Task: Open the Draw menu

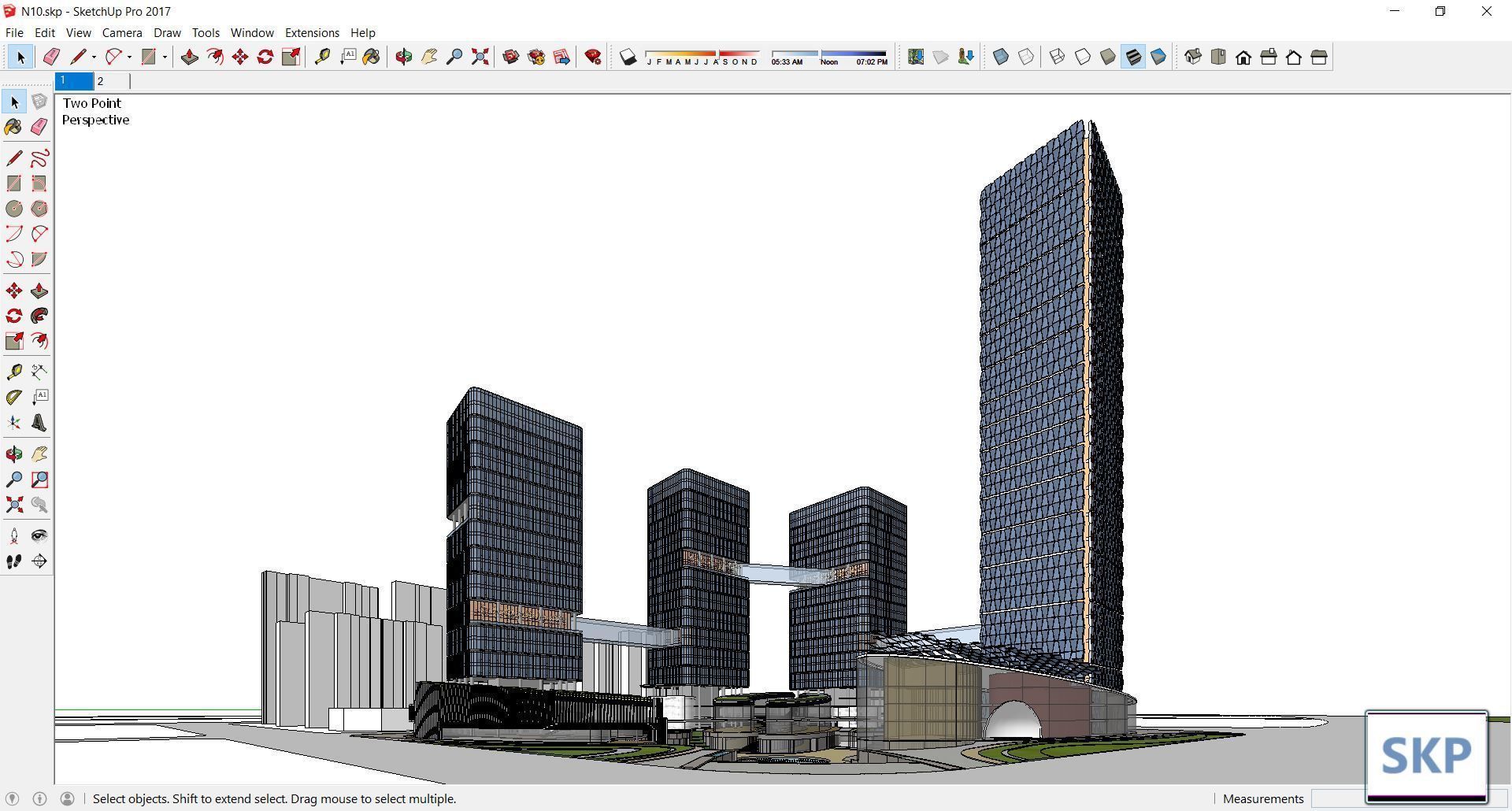Action: point(167,32)
